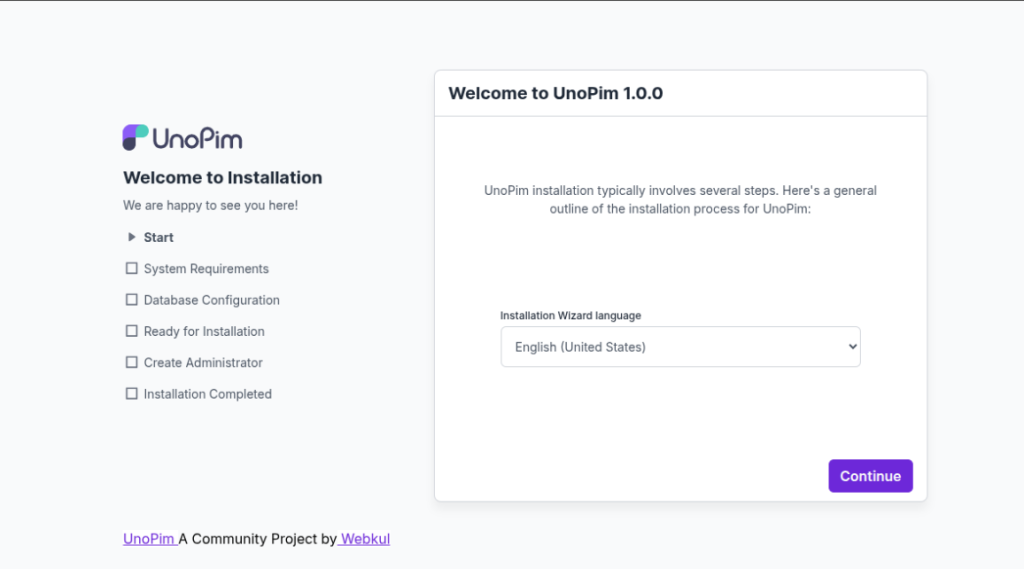The height and width of the screenshot is (569, 1024).
Task: Select the Ready for Installation step label
Action: pos(204,331)
